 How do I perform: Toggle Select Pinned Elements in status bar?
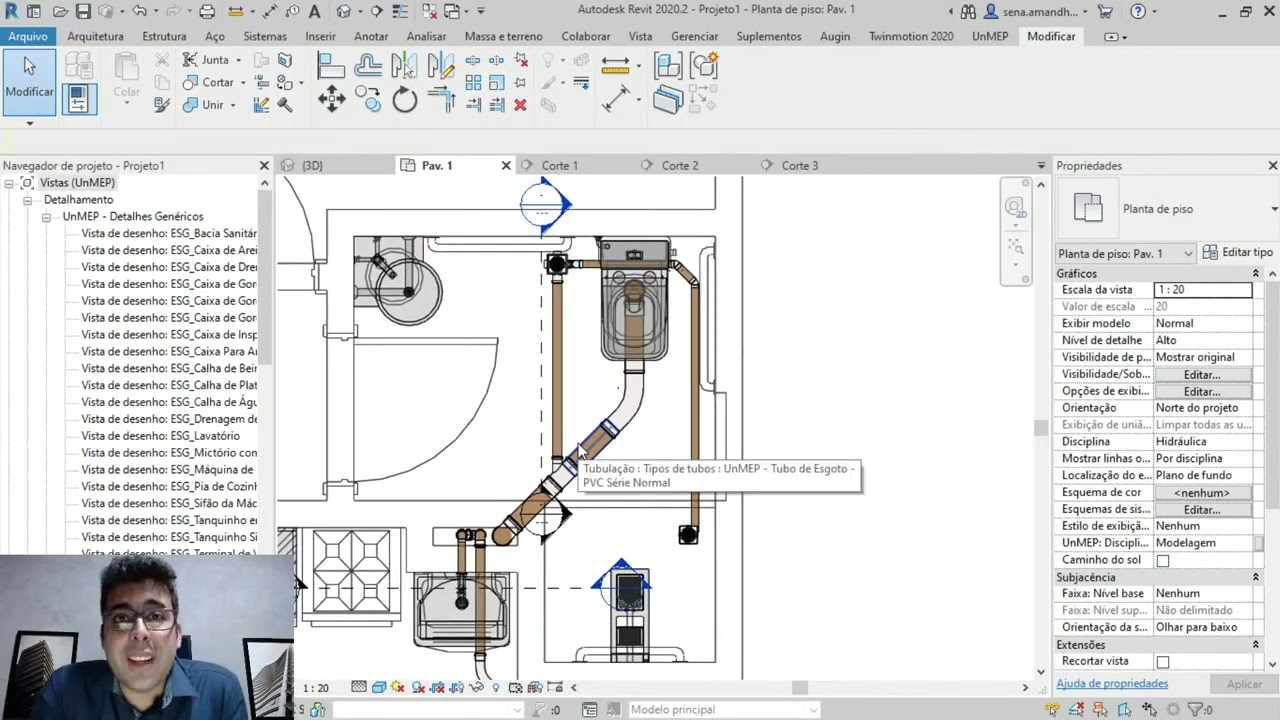pyautogui.click(x=1100, y=709)
